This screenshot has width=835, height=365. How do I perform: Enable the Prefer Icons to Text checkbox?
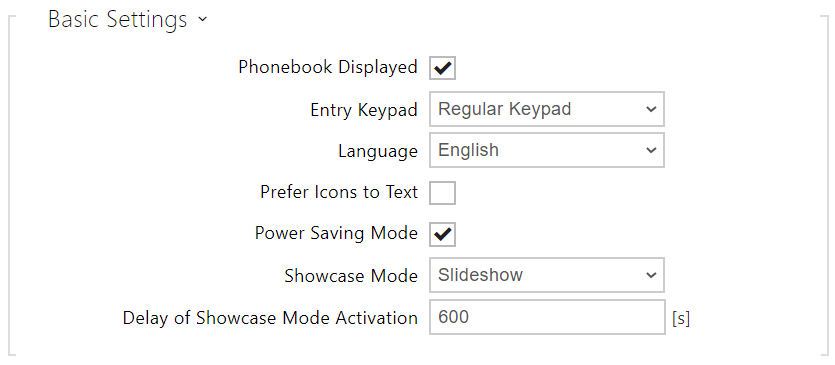[x=443, y=192]
